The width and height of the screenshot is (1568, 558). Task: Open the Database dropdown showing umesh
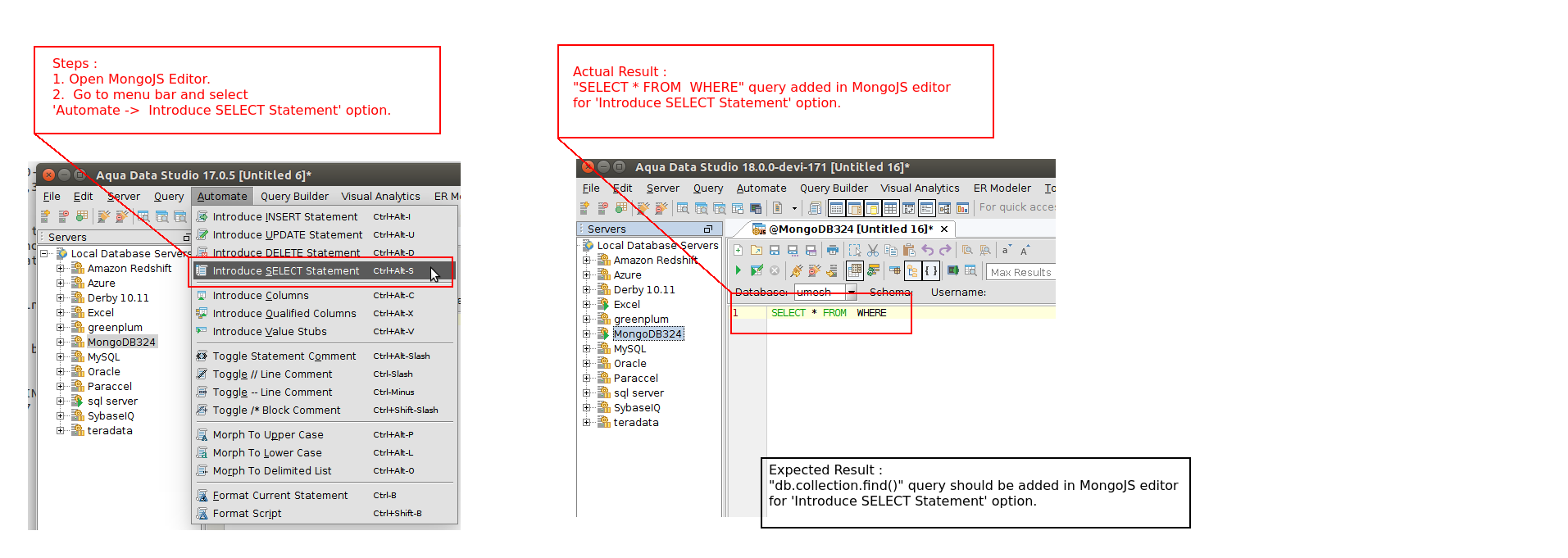tap(851, 292)
